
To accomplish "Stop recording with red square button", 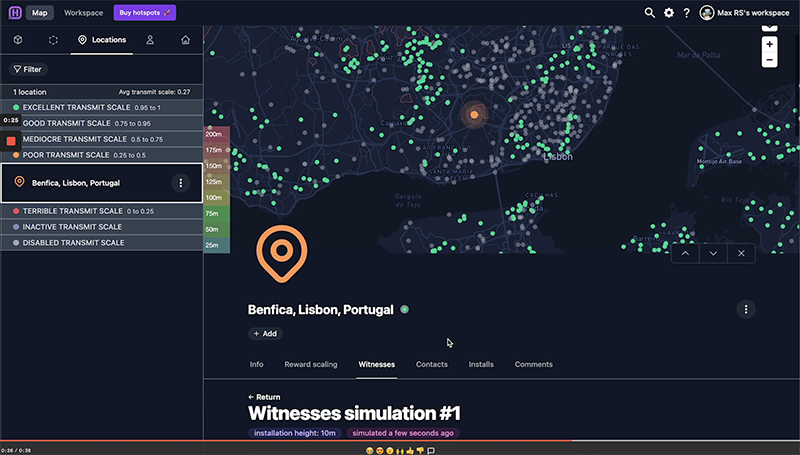I will [x=11, y=141].
